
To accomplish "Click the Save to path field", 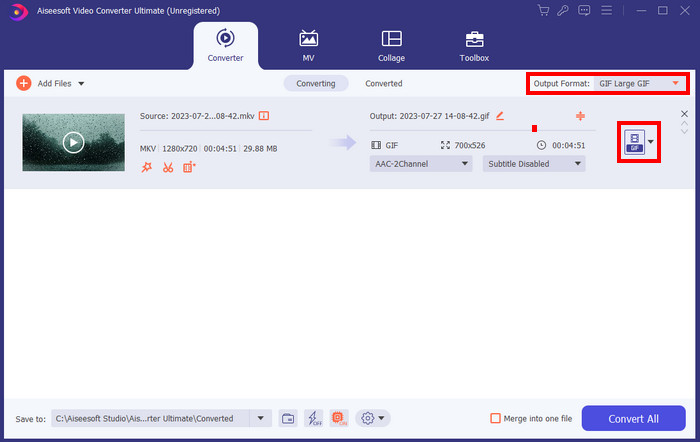I will coord(150,419).
